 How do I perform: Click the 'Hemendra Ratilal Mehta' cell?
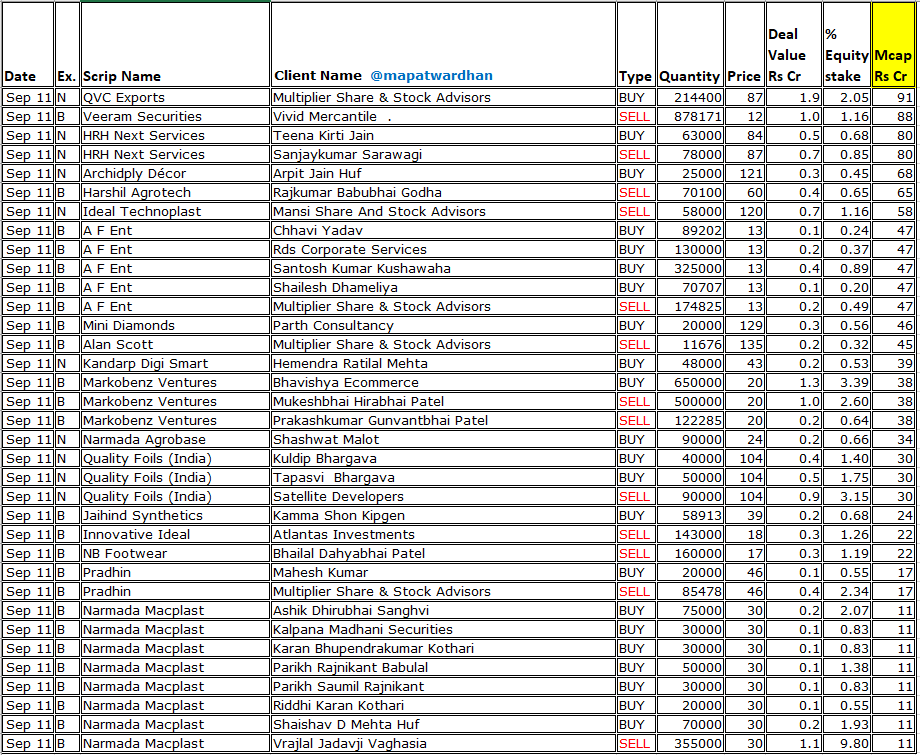coord(443,364)
